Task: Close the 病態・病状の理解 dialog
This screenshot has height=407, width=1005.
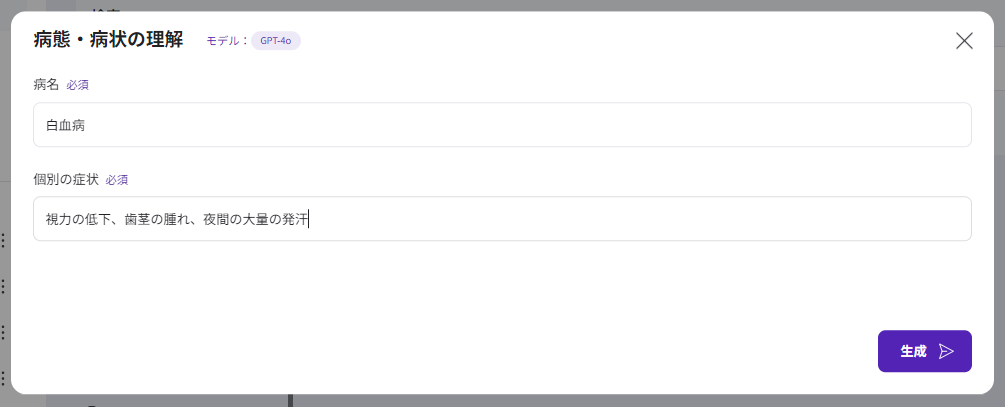Action: tap(964, 41)
